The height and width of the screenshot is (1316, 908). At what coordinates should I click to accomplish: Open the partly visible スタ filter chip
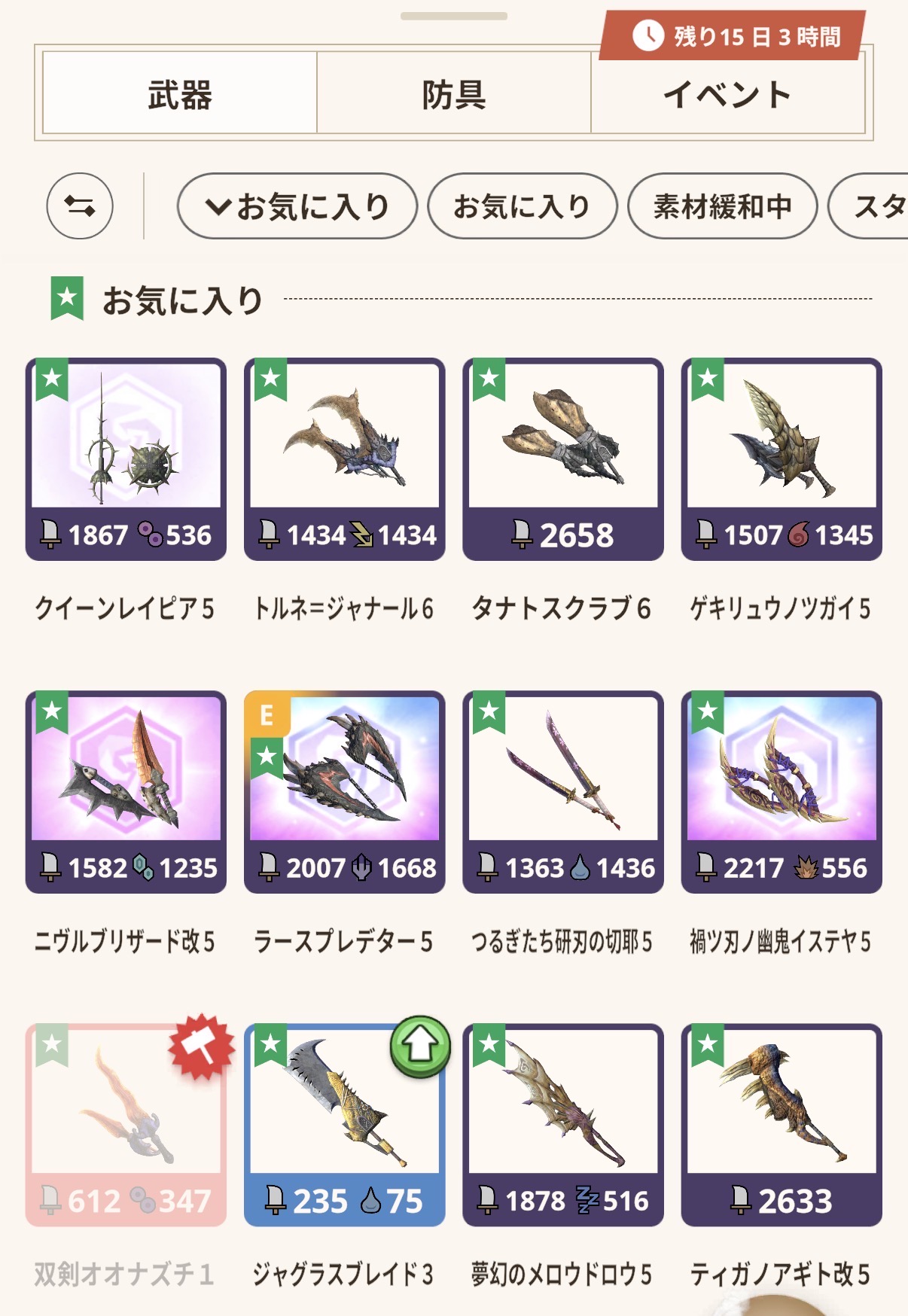point(869,206)
